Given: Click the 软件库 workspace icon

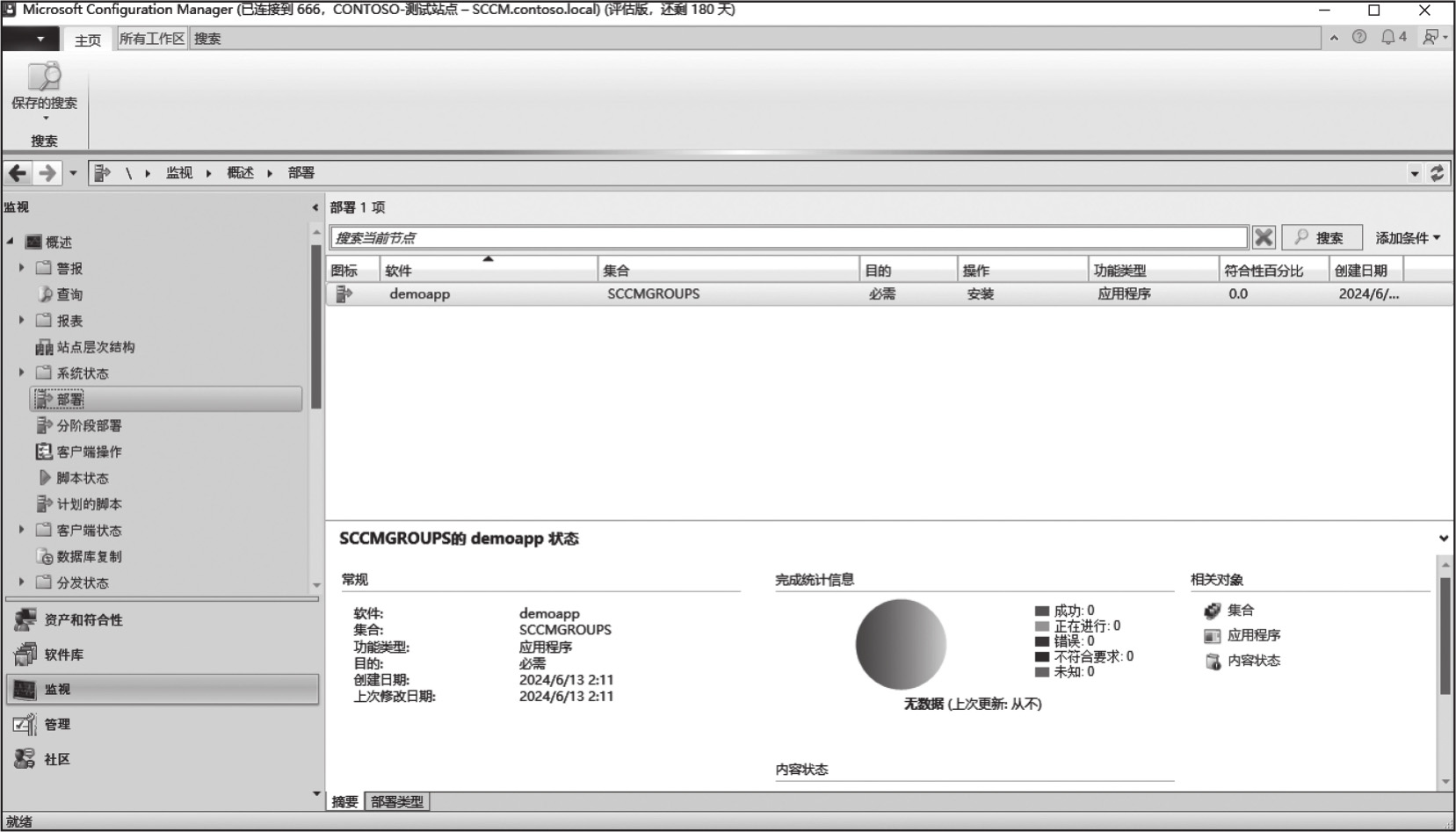Looking at the screenshot, I should click(x=25, y=655).
